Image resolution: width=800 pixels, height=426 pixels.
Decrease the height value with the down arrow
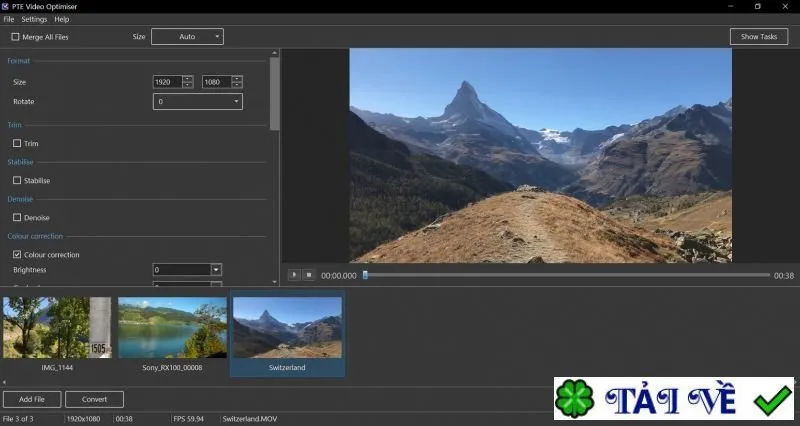pyautogui.click(x=237, y=85)
